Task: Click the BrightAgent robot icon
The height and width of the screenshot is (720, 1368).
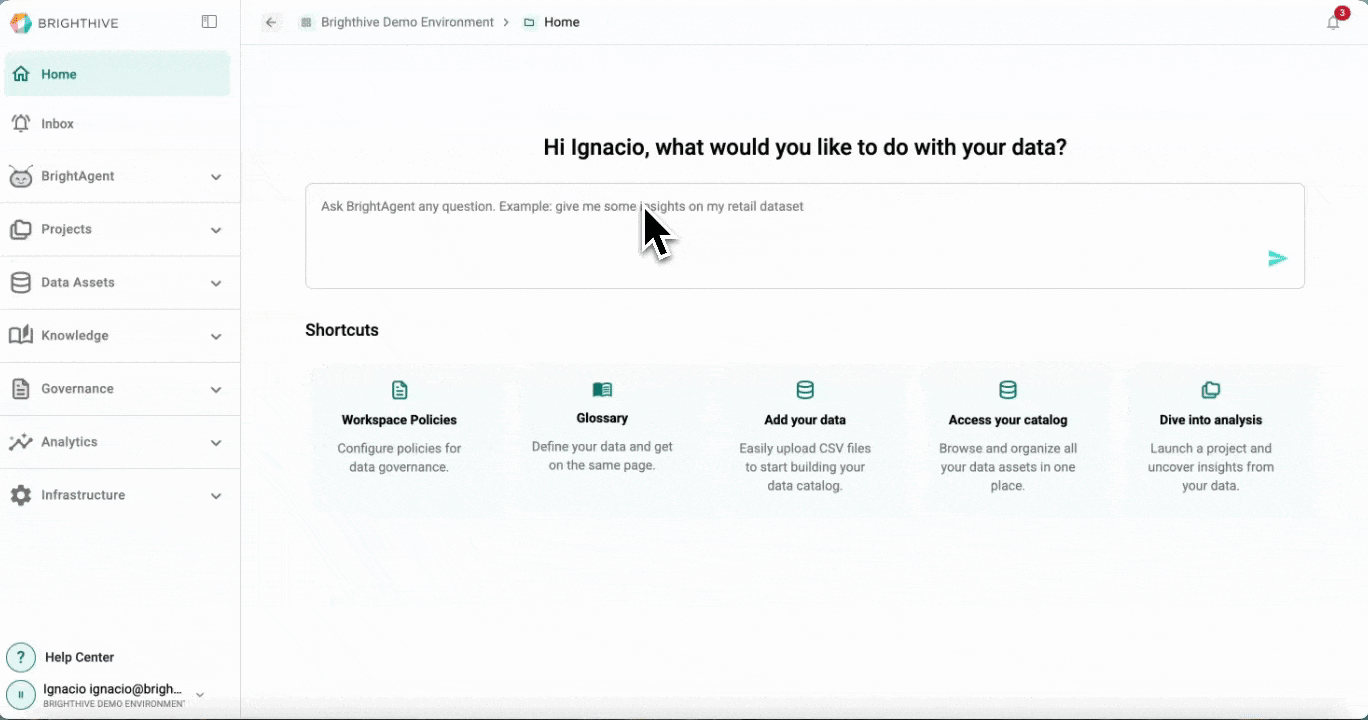Action: pyautogui.click(x=21, y=177)
